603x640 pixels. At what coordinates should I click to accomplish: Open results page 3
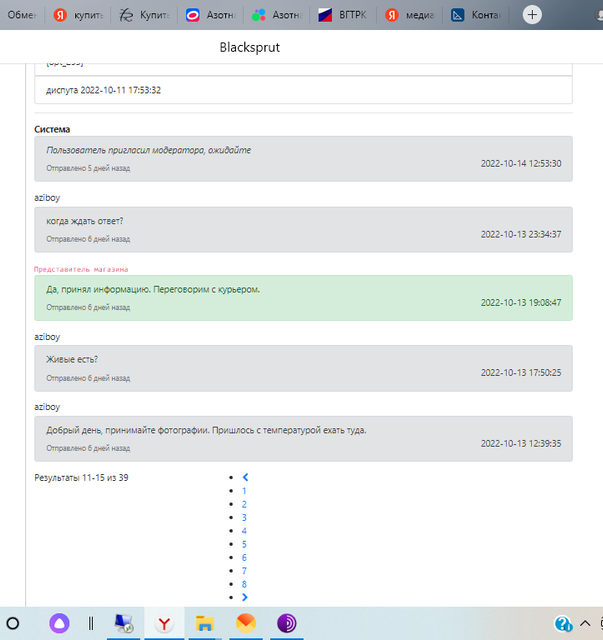(244, 518)
